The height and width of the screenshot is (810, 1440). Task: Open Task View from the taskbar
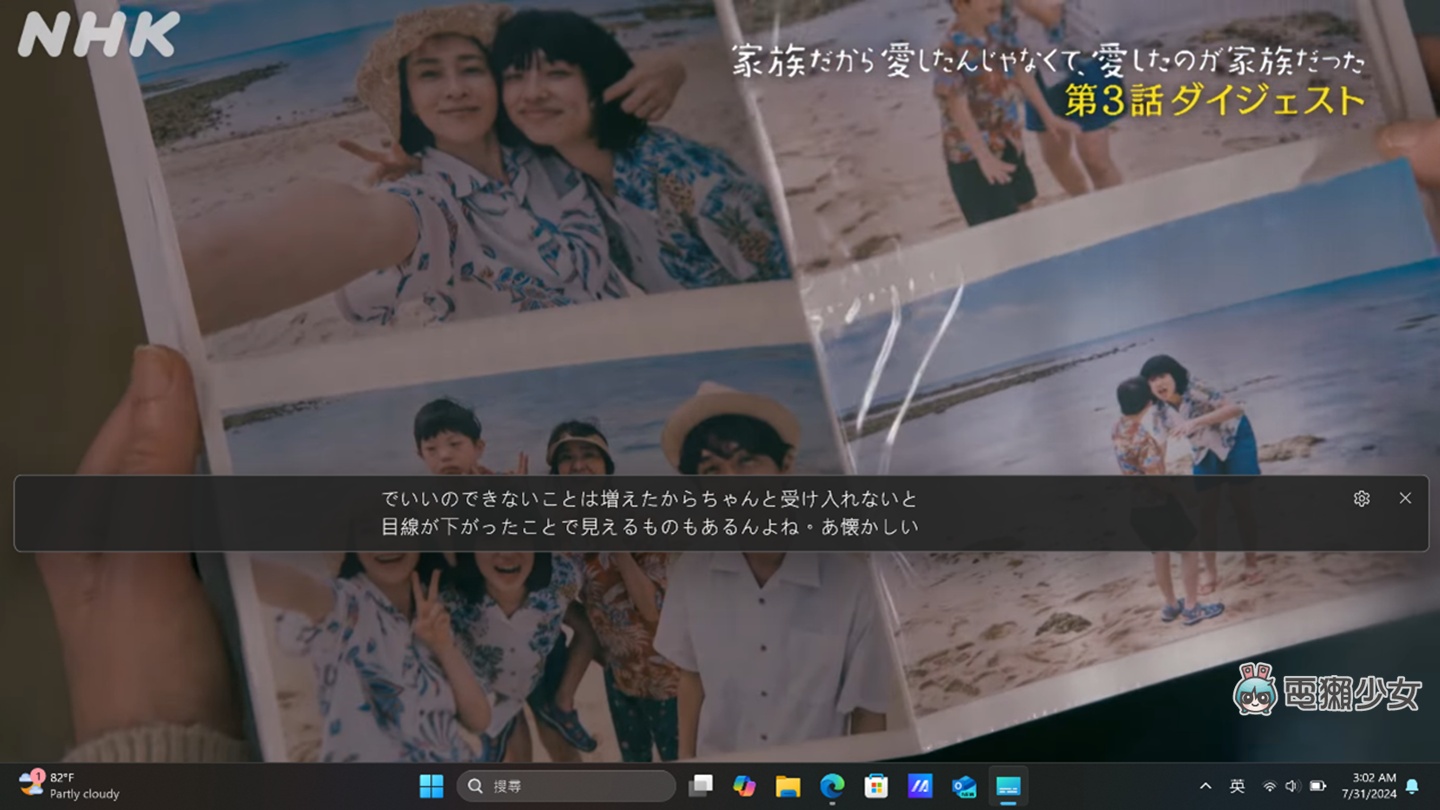[x=701, y=786]
